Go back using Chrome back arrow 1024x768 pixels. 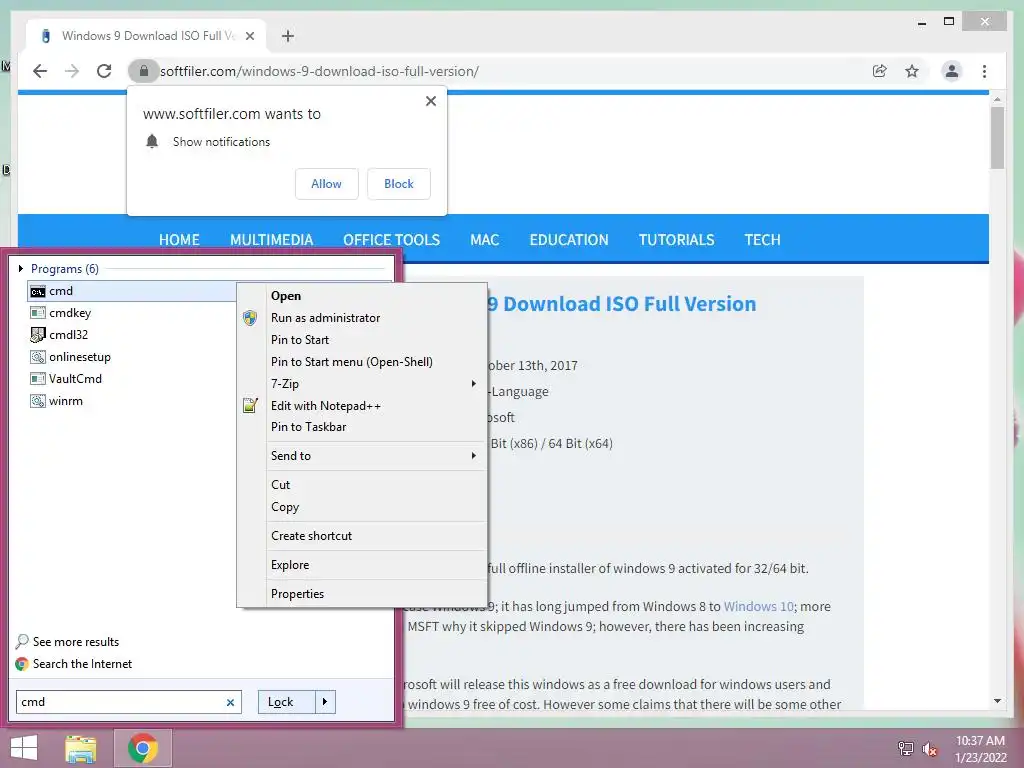click(x=40, y=71)
